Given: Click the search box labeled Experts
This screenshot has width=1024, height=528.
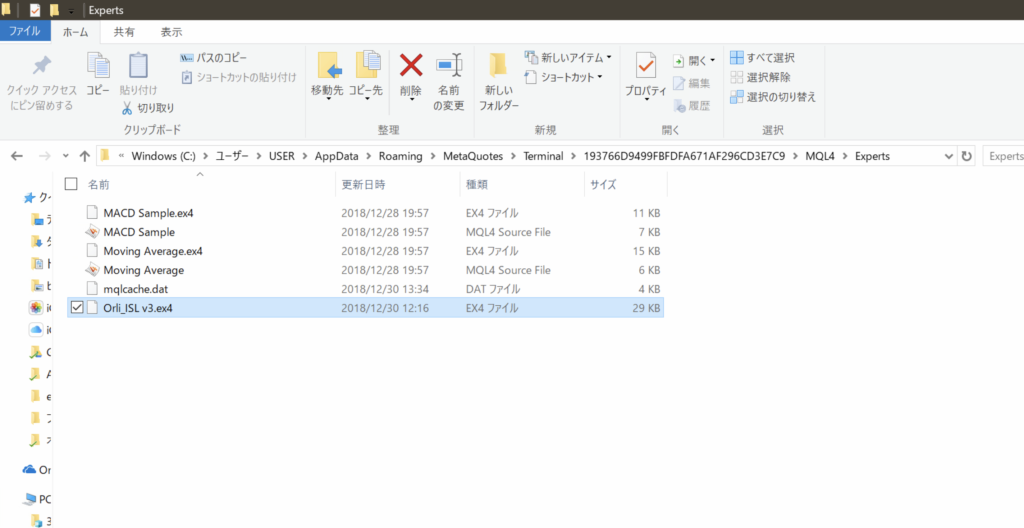Looking at the screenshot, I should [x=1004, y=156].
